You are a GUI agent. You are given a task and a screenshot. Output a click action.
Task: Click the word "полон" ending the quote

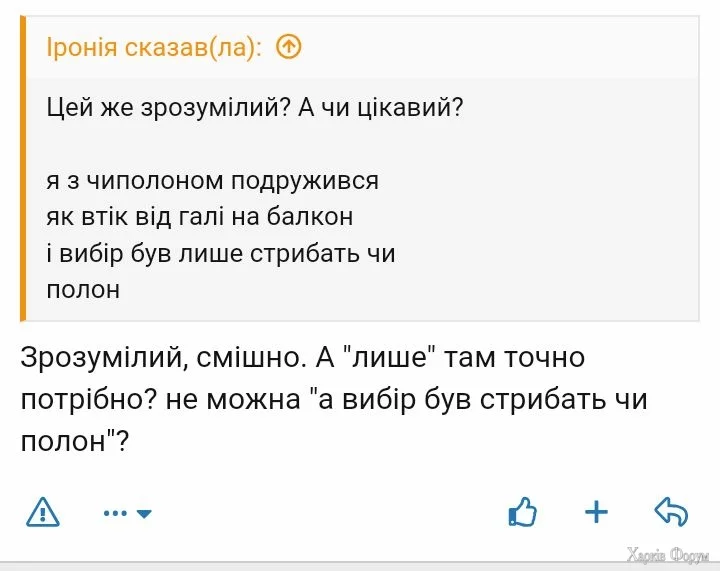(84, 289)
